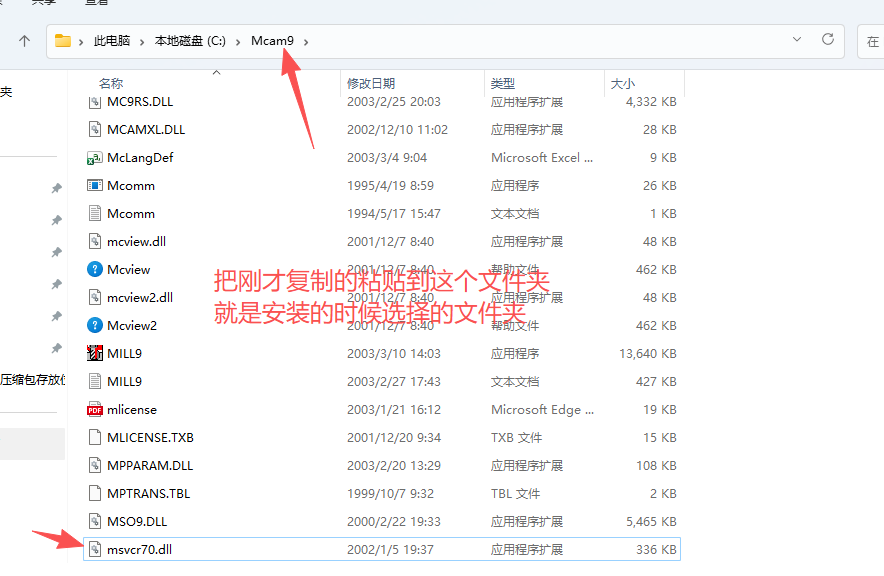Select the MPPARAM.DLL file entry

click(x=152, y=465)
